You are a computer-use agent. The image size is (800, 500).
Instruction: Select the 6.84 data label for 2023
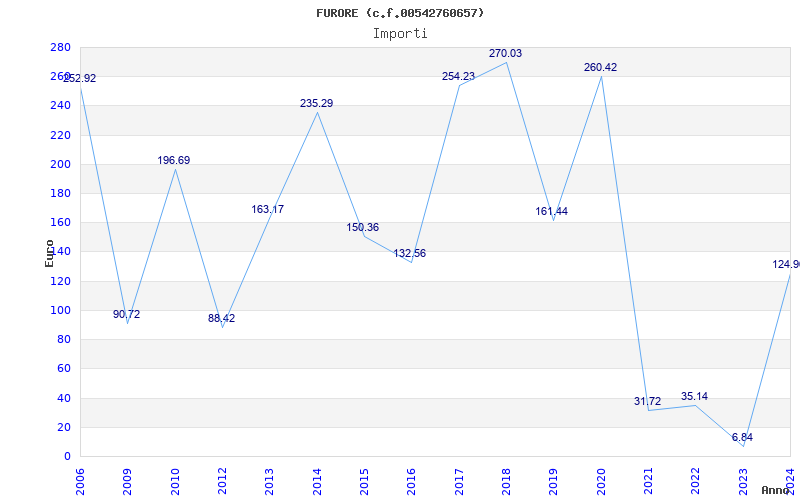tap(742, 437)
